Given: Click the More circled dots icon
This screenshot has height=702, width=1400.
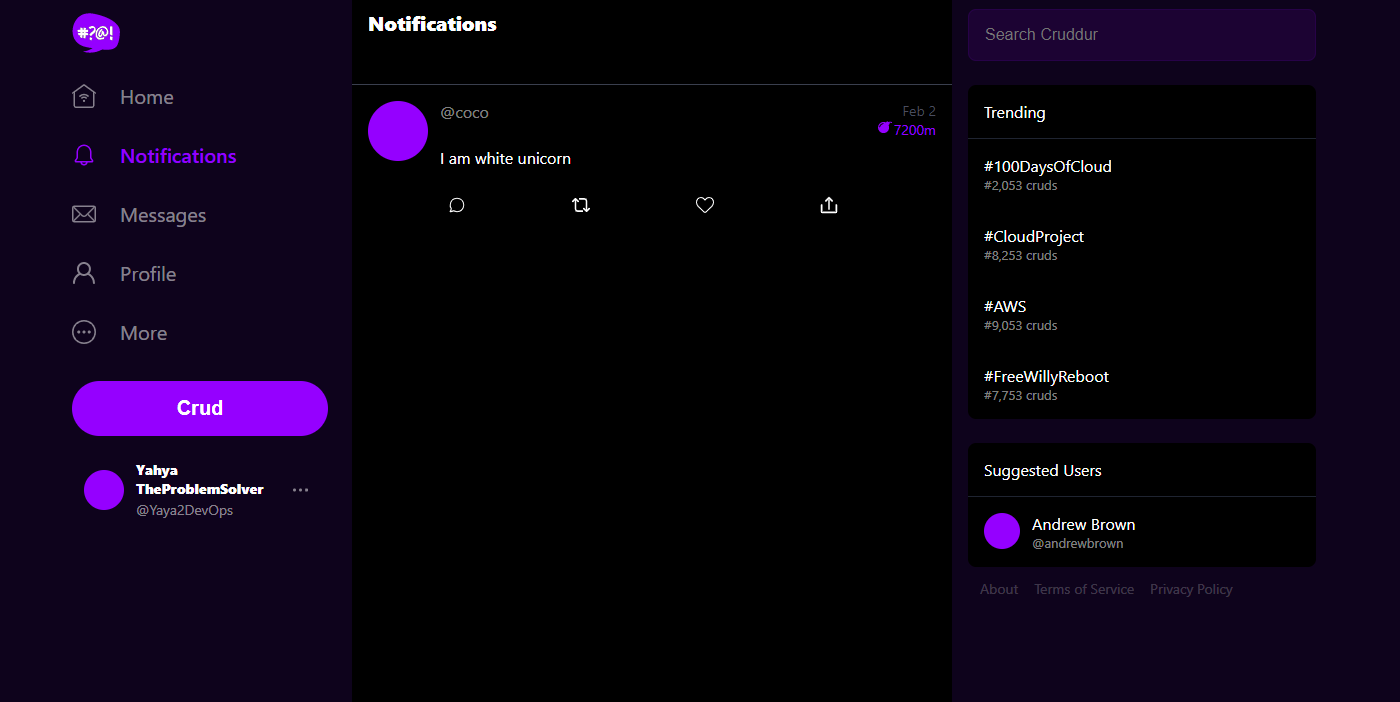Looking at the screenshot, I should pyautogui.click(x=84, y=333).
